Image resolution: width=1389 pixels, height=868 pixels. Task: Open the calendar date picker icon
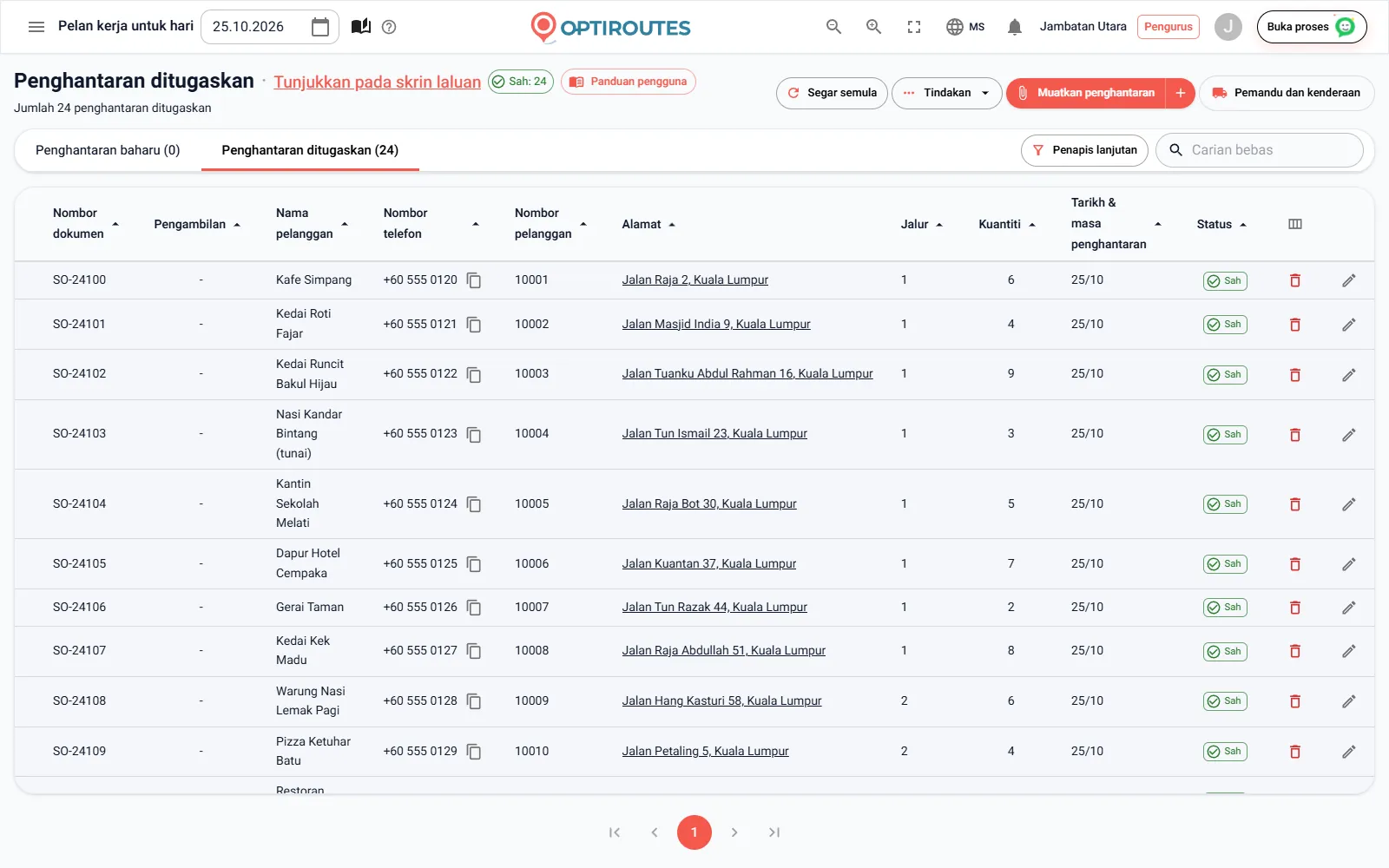(320, 27)
